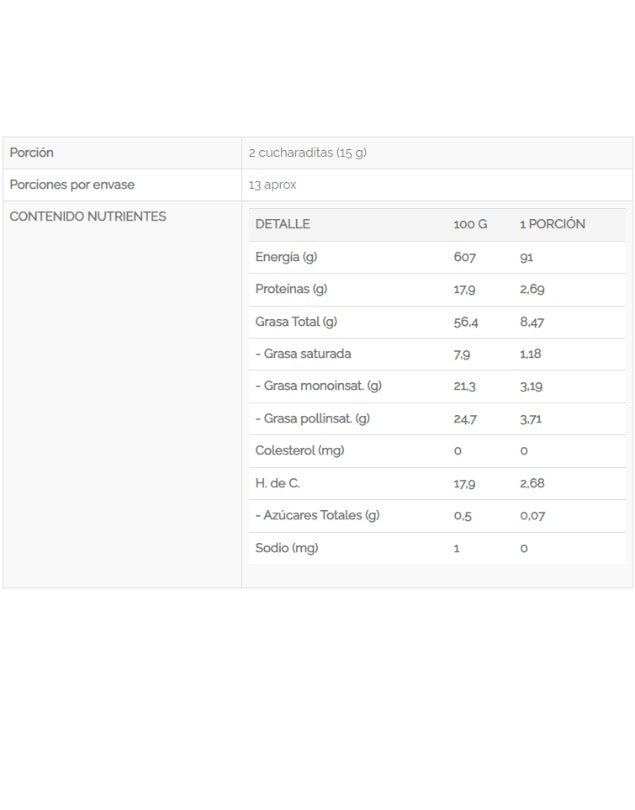Click the 'Colesterol (mg)' row label
This screenshot has height=810, width=635.
[300, 450]
